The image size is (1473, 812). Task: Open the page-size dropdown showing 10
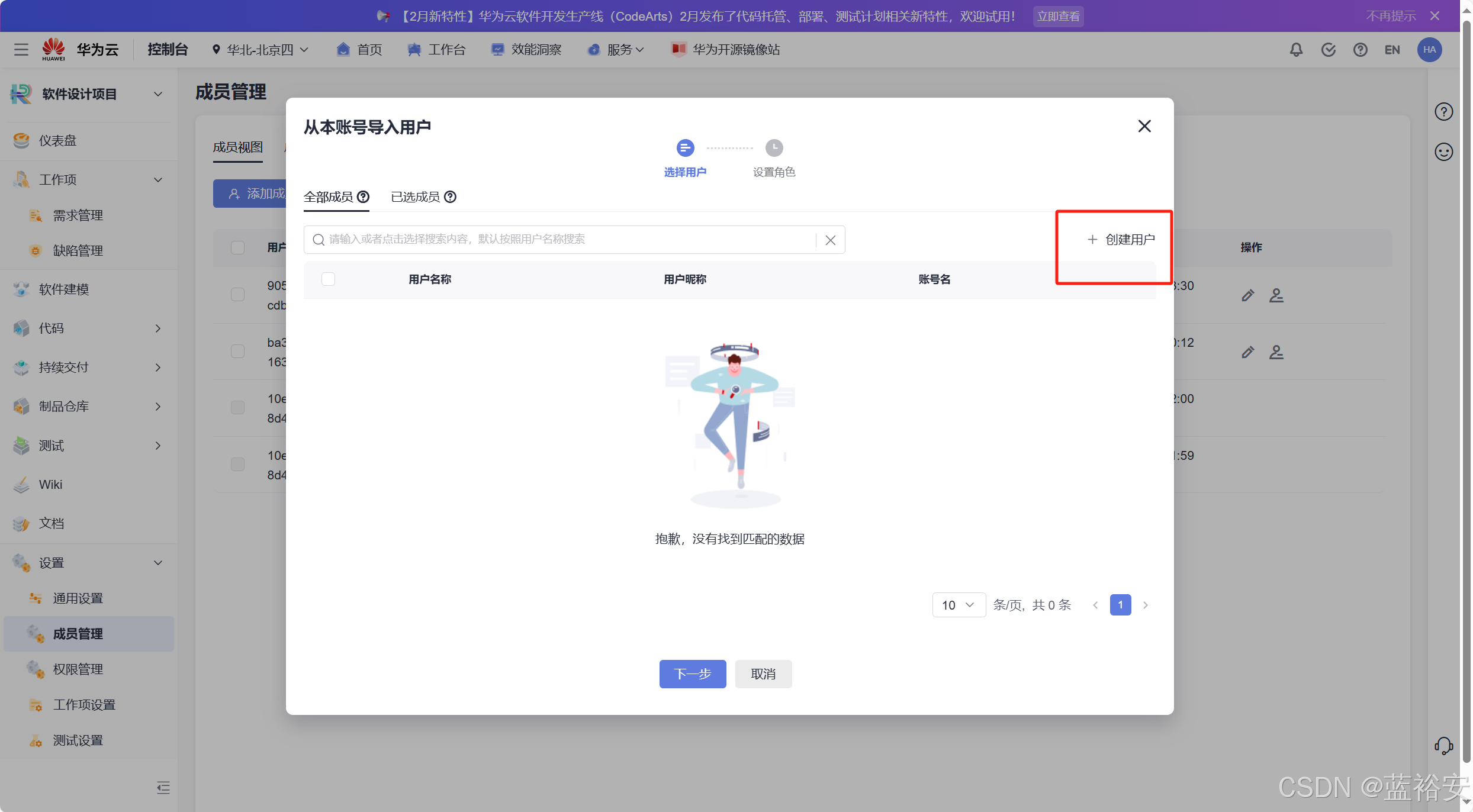click(x=959, y=605)
